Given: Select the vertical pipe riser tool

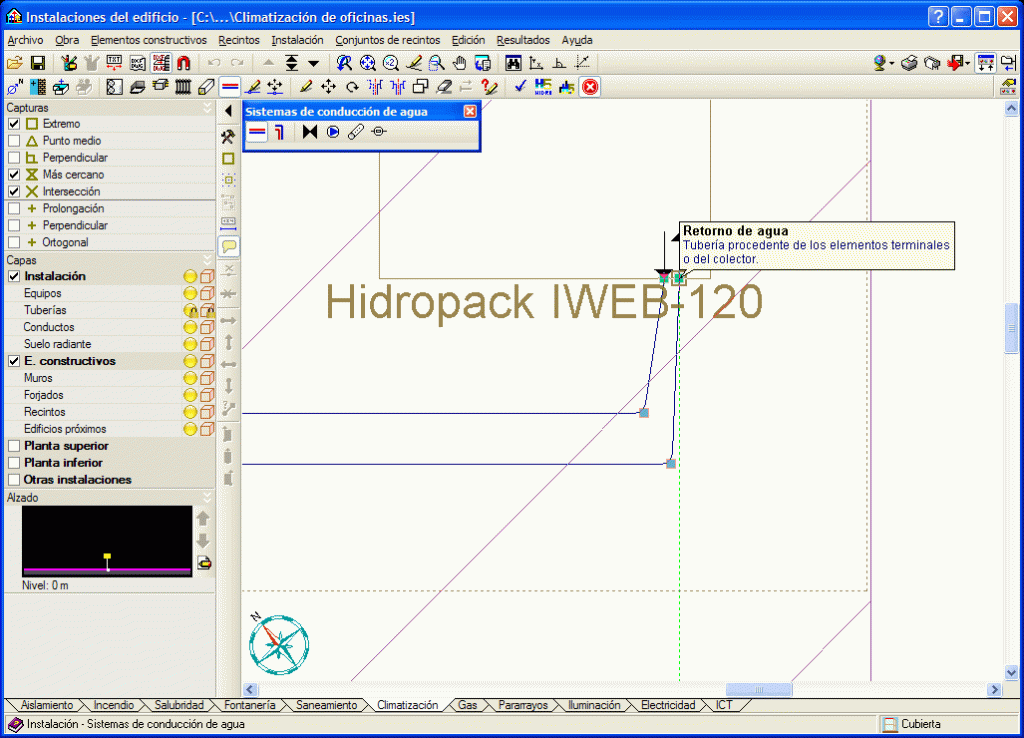Looking at the screenshot, I should (280, 132).
